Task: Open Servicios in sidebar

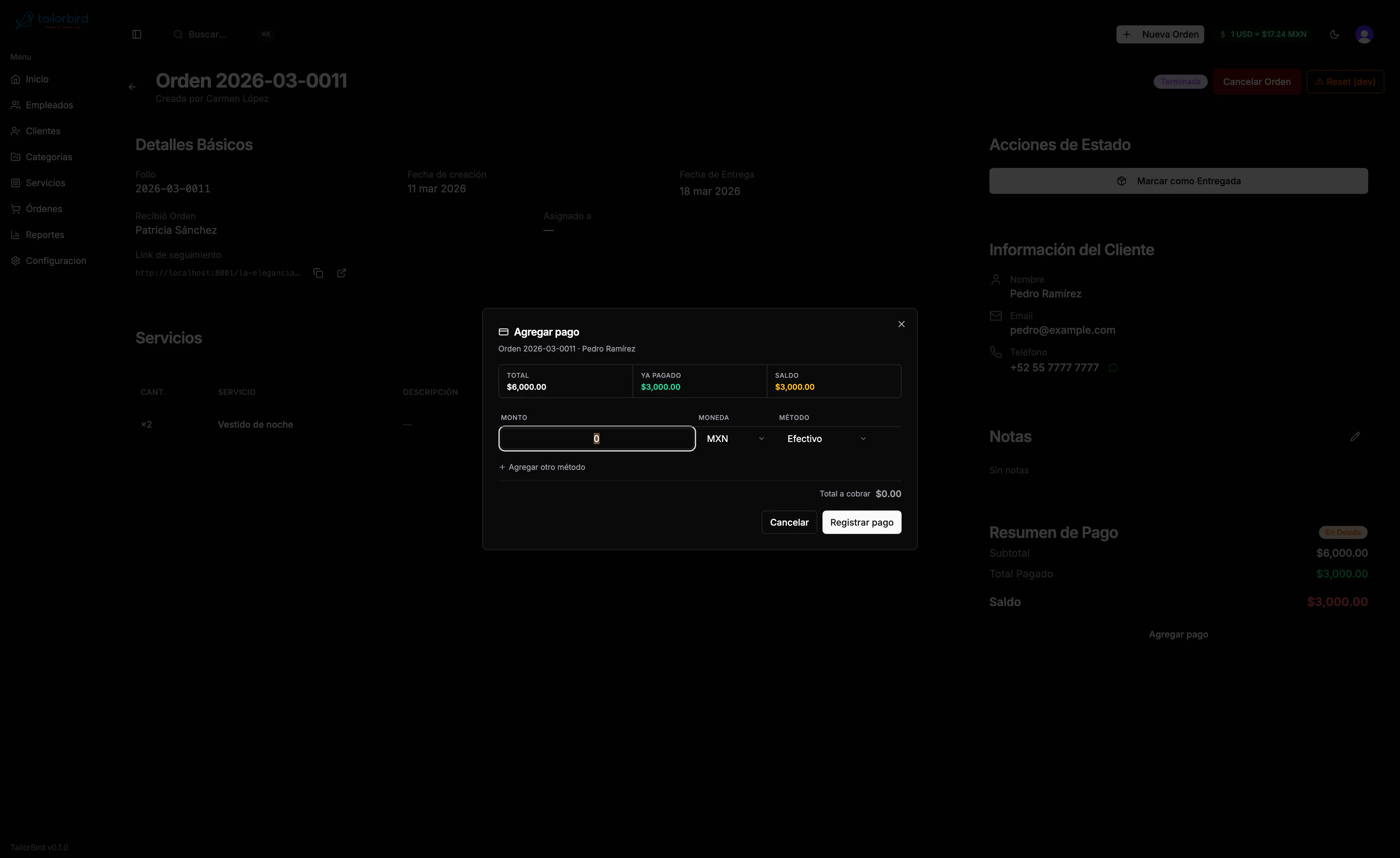Action: [45, 183]
